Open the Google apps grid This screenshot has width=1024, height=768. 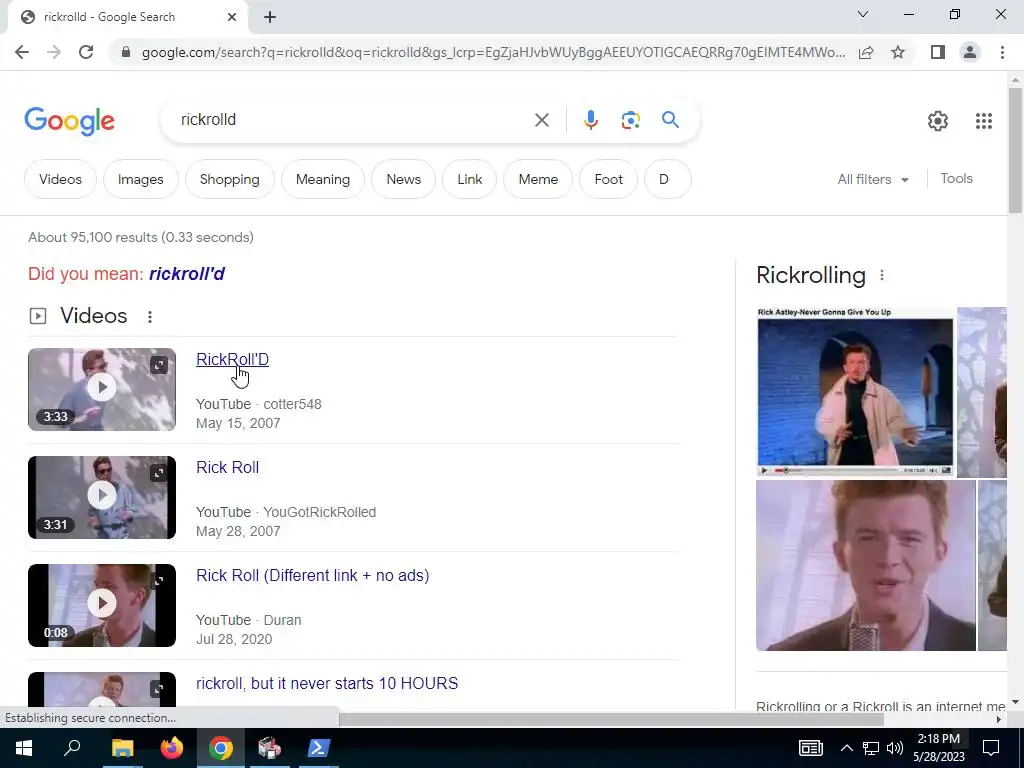pos(984,121)
